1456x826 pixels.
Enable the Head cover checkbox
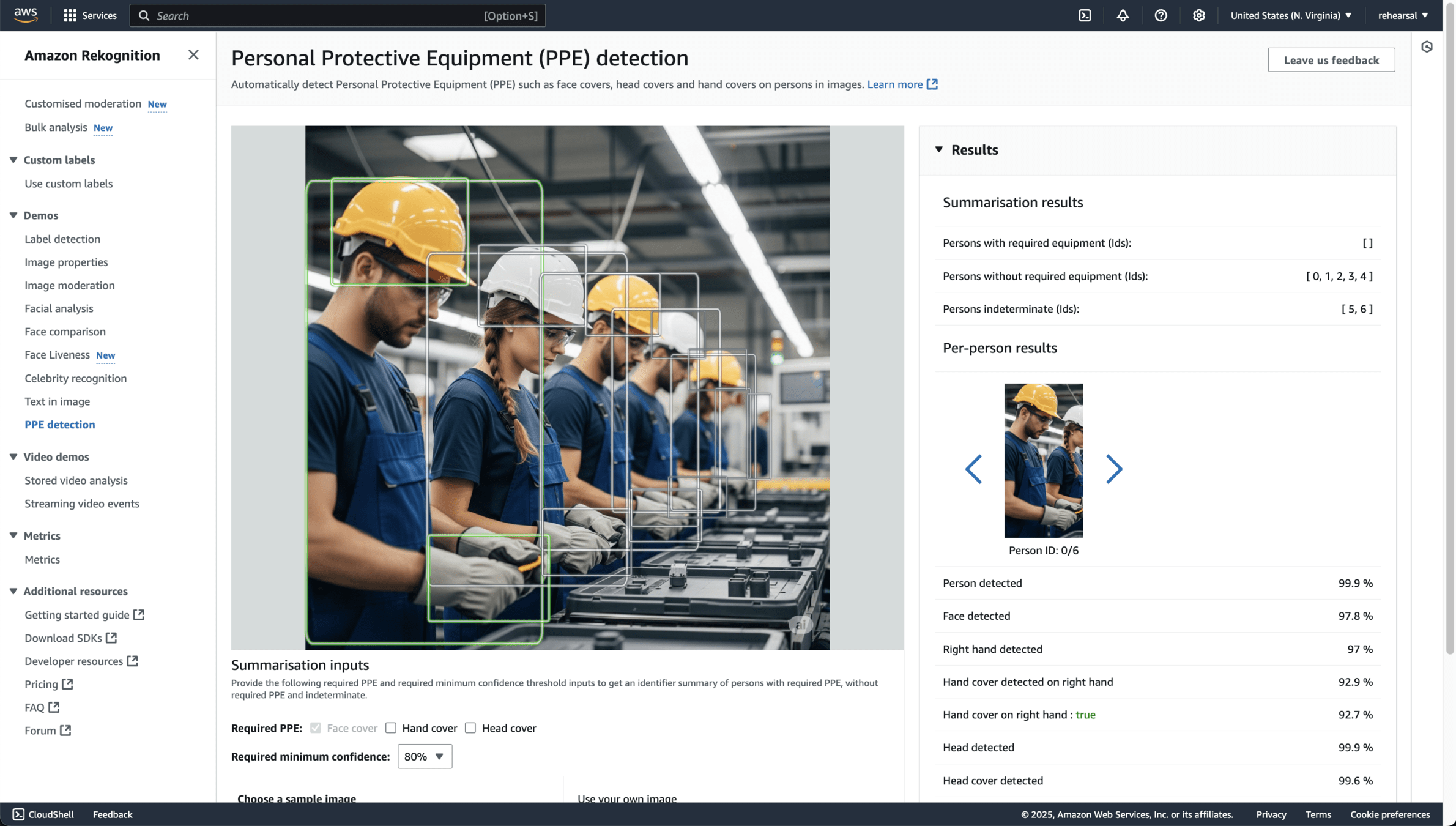pyautogui.click(x=470, y=727)
